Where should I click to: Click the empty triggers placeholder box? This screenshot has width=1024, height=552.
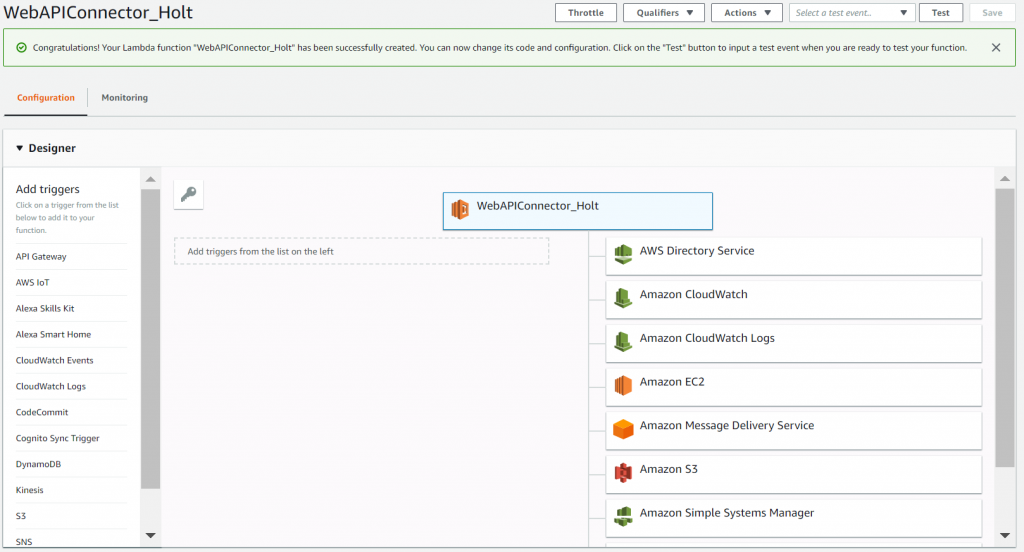pos(361,252)
